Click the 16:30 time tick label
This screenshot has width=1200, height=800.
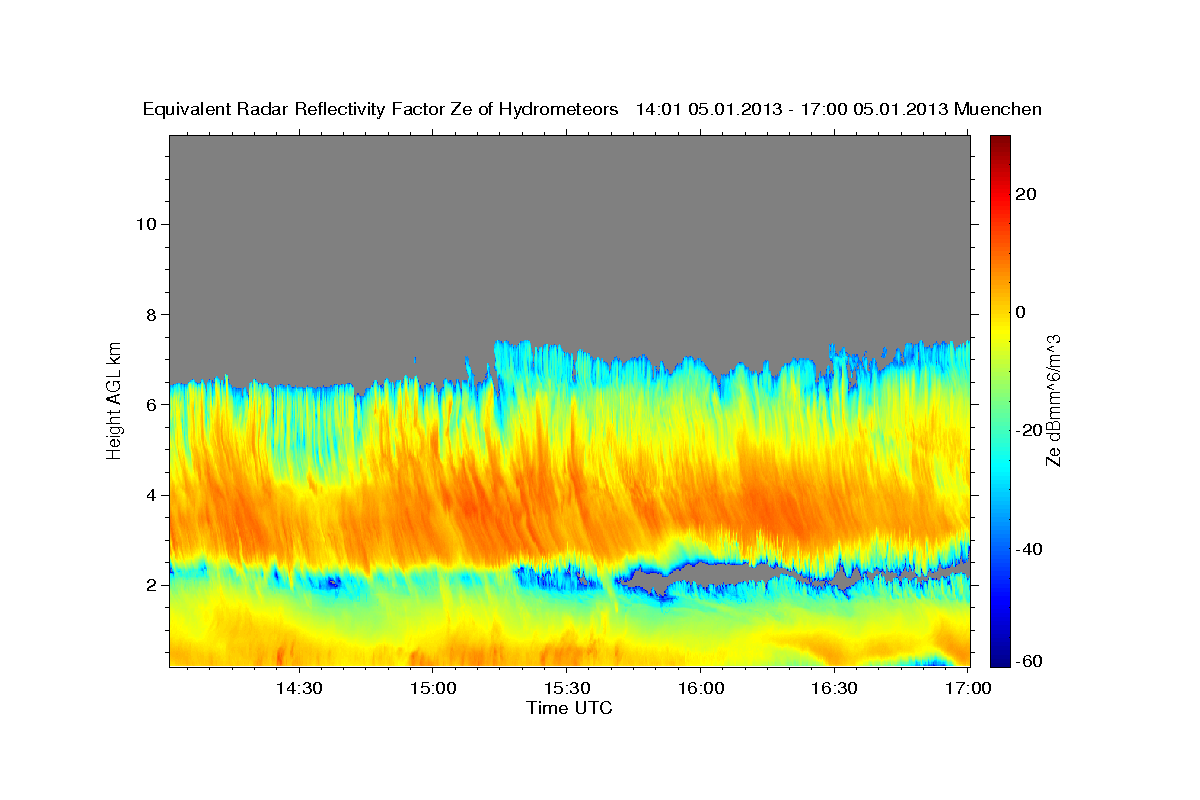tap(834, 688)
